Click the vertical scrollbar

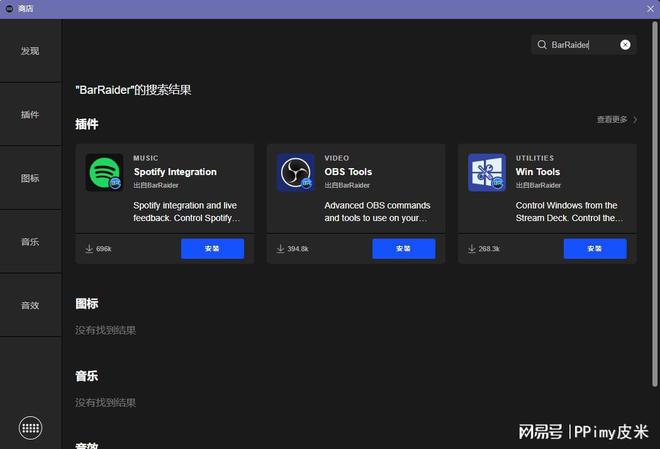point(655,204)
